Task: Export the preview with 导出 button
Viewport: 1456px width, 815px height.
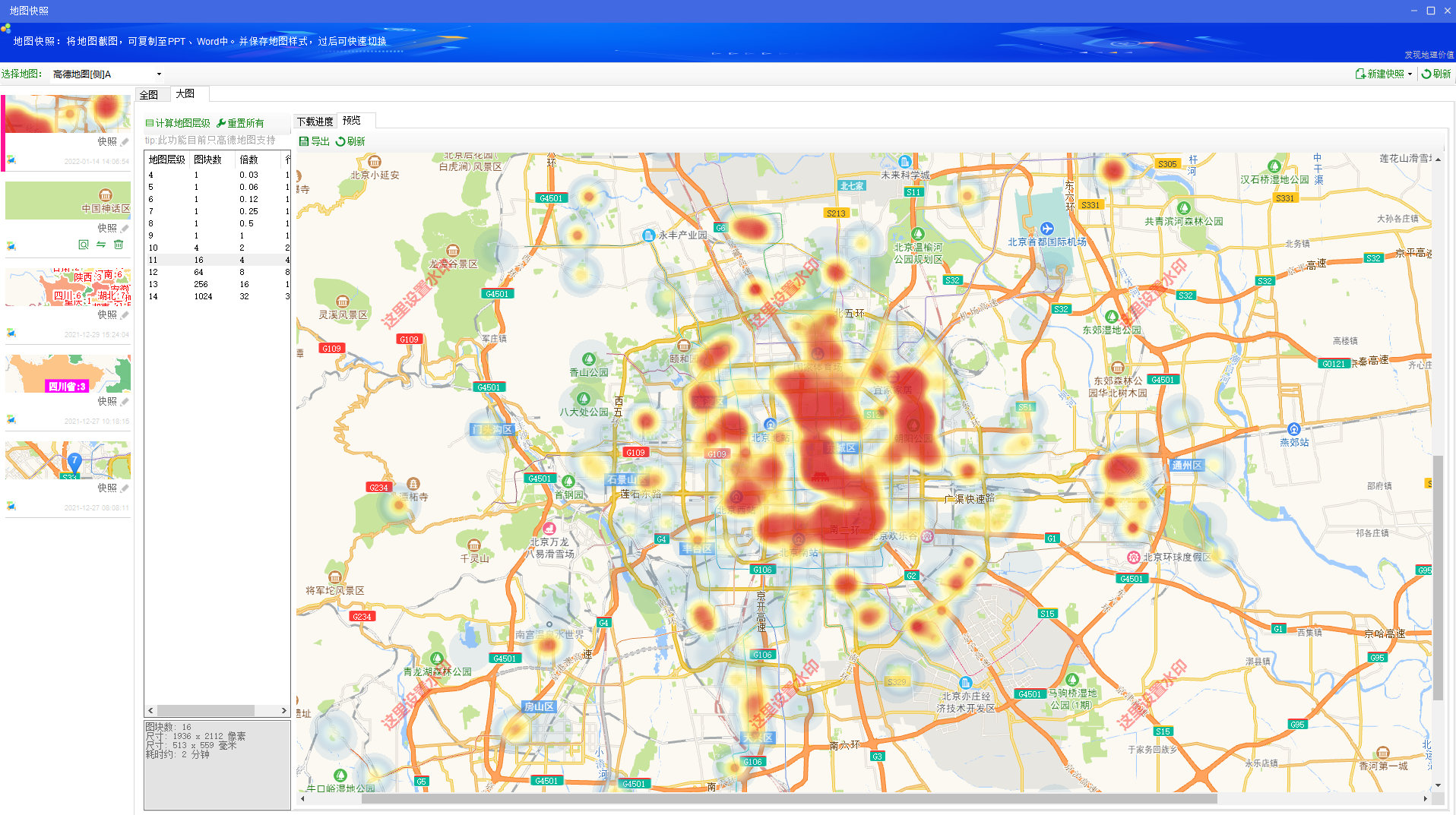Action: click(x=315, y=141)
